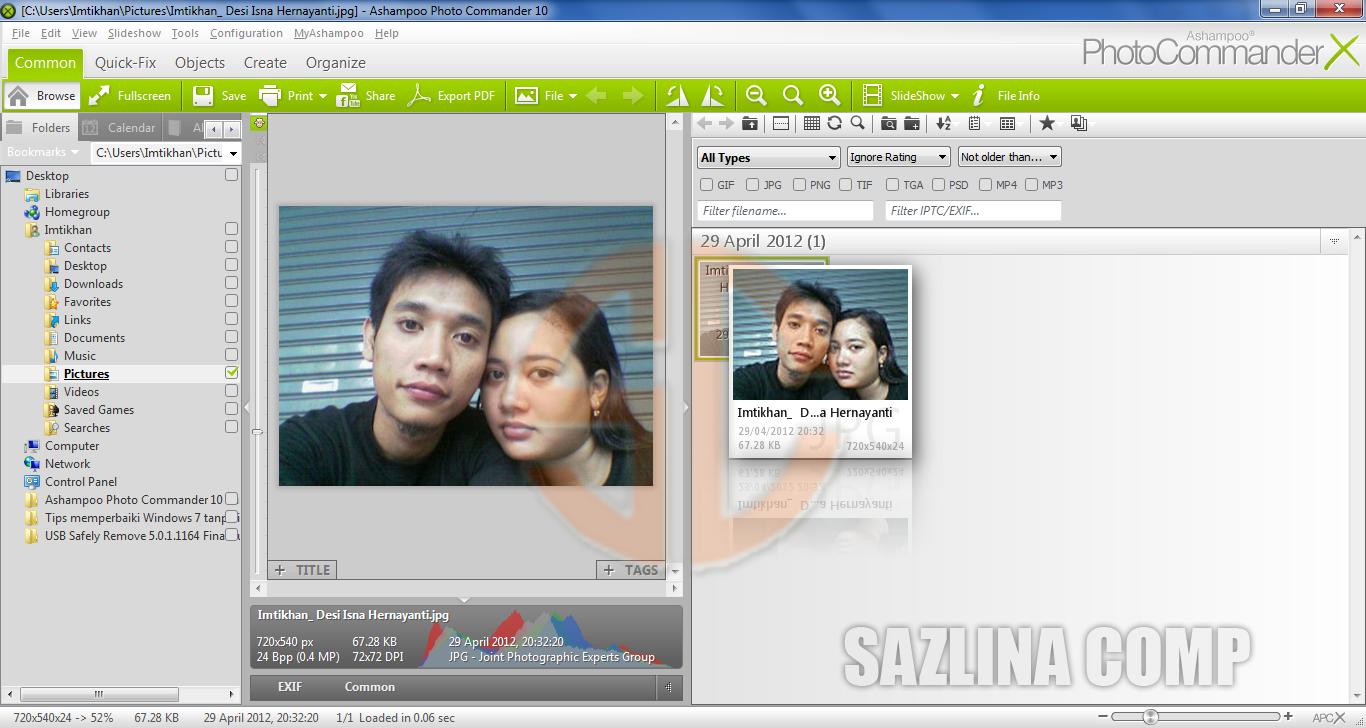Tick the MP4 filter checkbox

coord(985,185)
